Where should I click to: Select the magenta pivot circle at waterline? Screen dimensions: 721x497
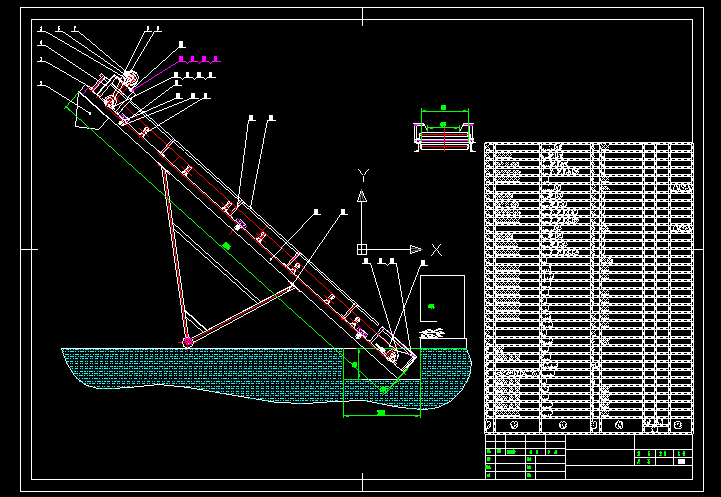(x=187, y=342)
